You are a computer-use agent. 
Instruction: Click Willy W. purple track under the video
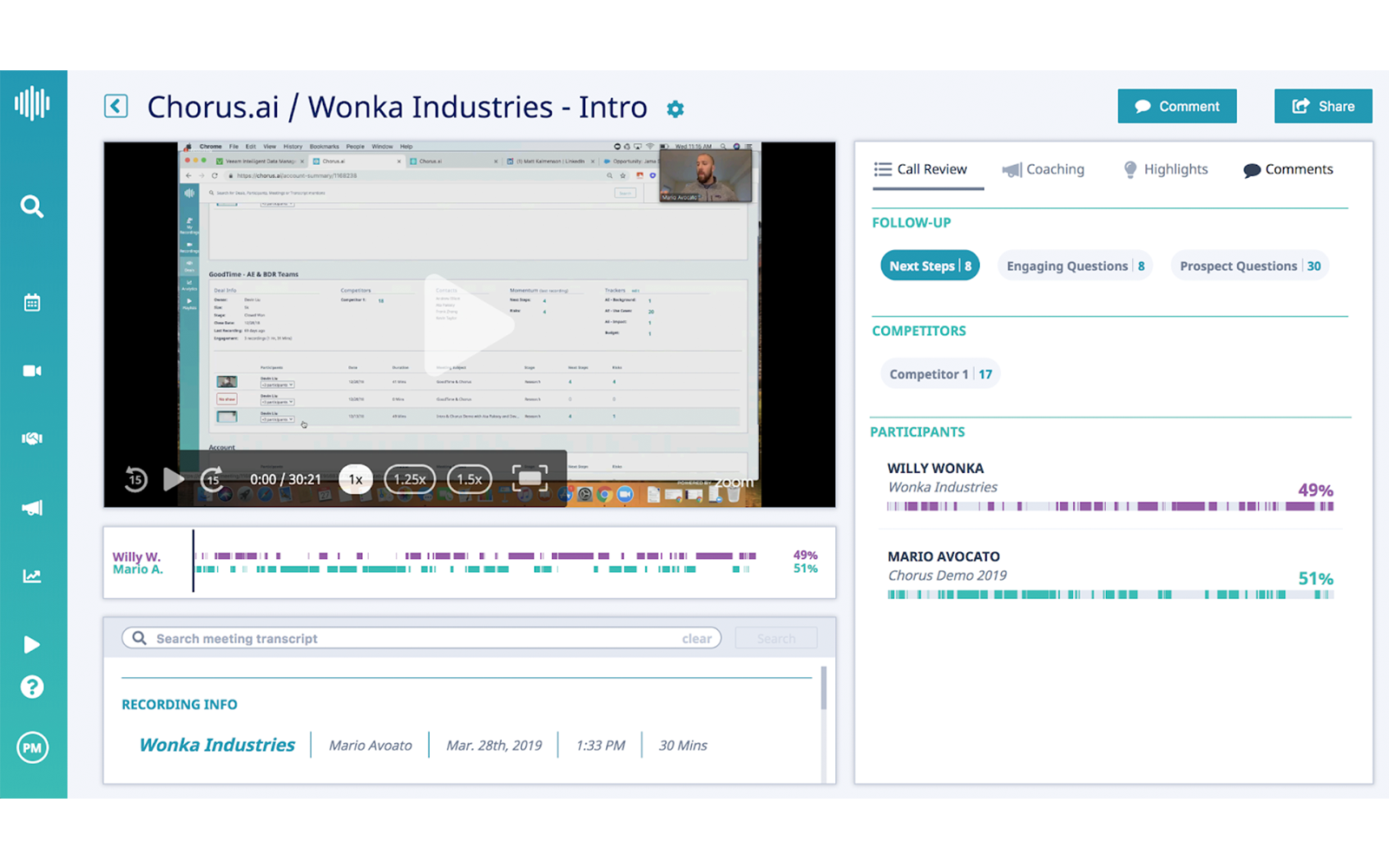(x=476, y=556)
